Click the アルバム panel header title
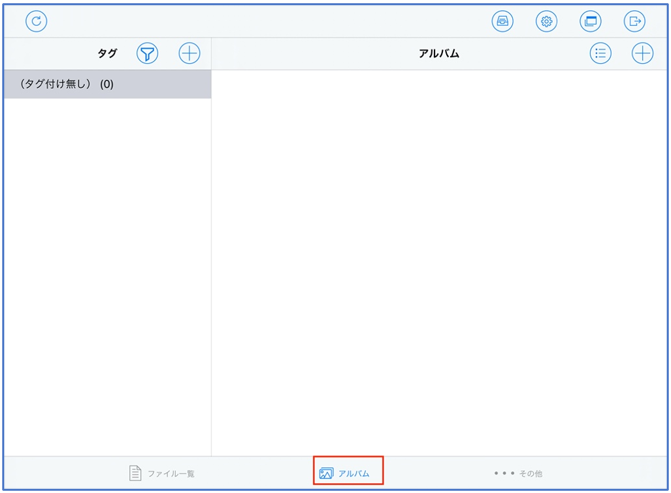671x493 pixels. [x=438, y=54]
